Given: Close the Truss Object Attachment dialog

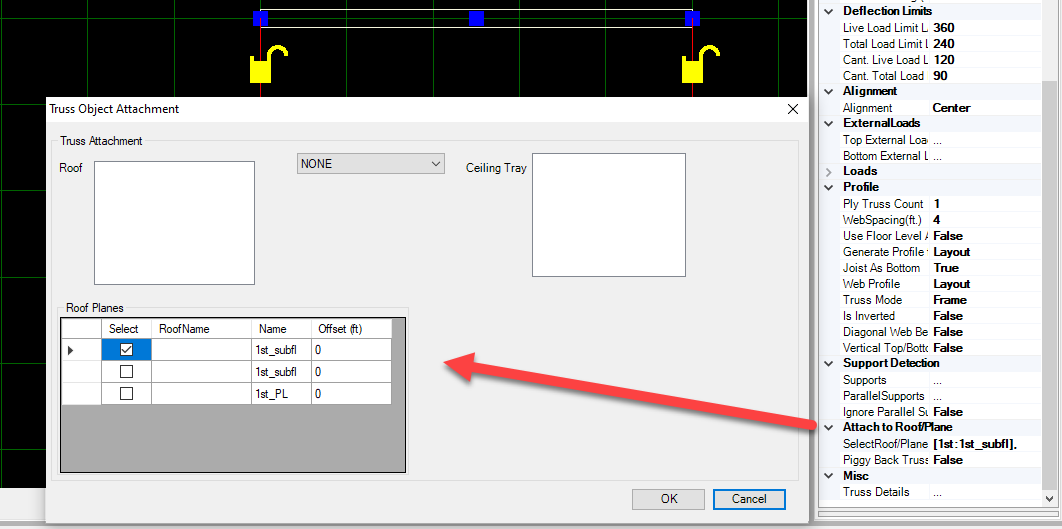Looking at the screenshot, I should [x=792, y=108].
